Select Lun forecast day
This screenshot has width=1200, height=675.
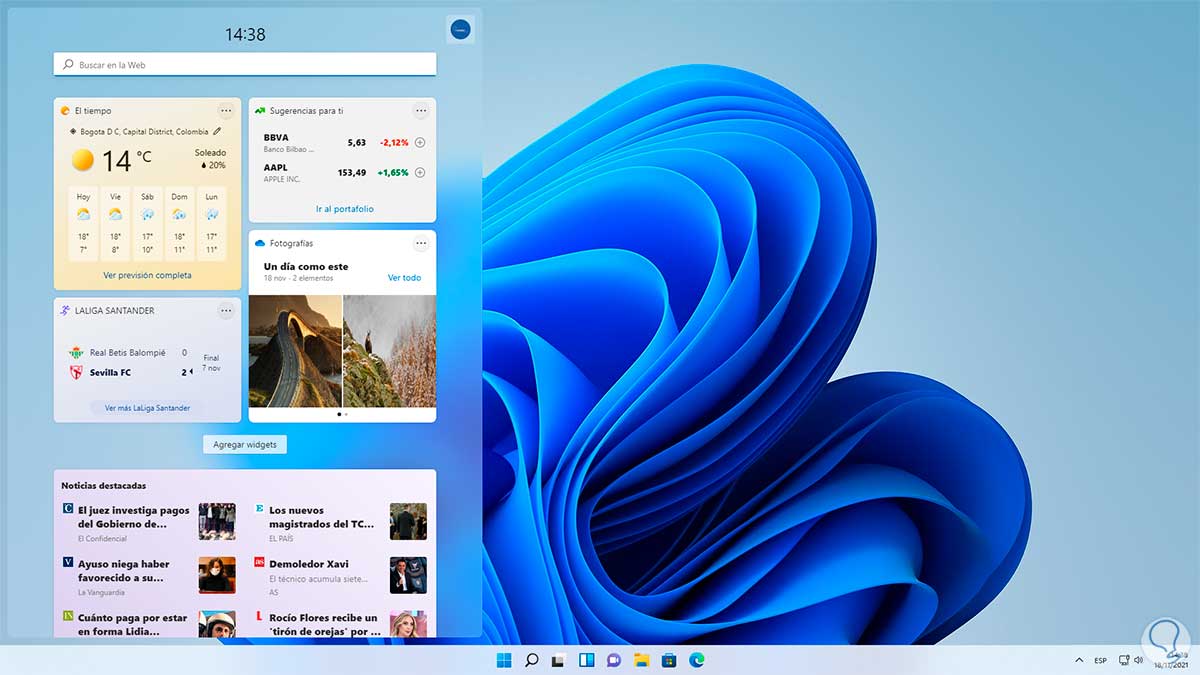coord(211,225)
